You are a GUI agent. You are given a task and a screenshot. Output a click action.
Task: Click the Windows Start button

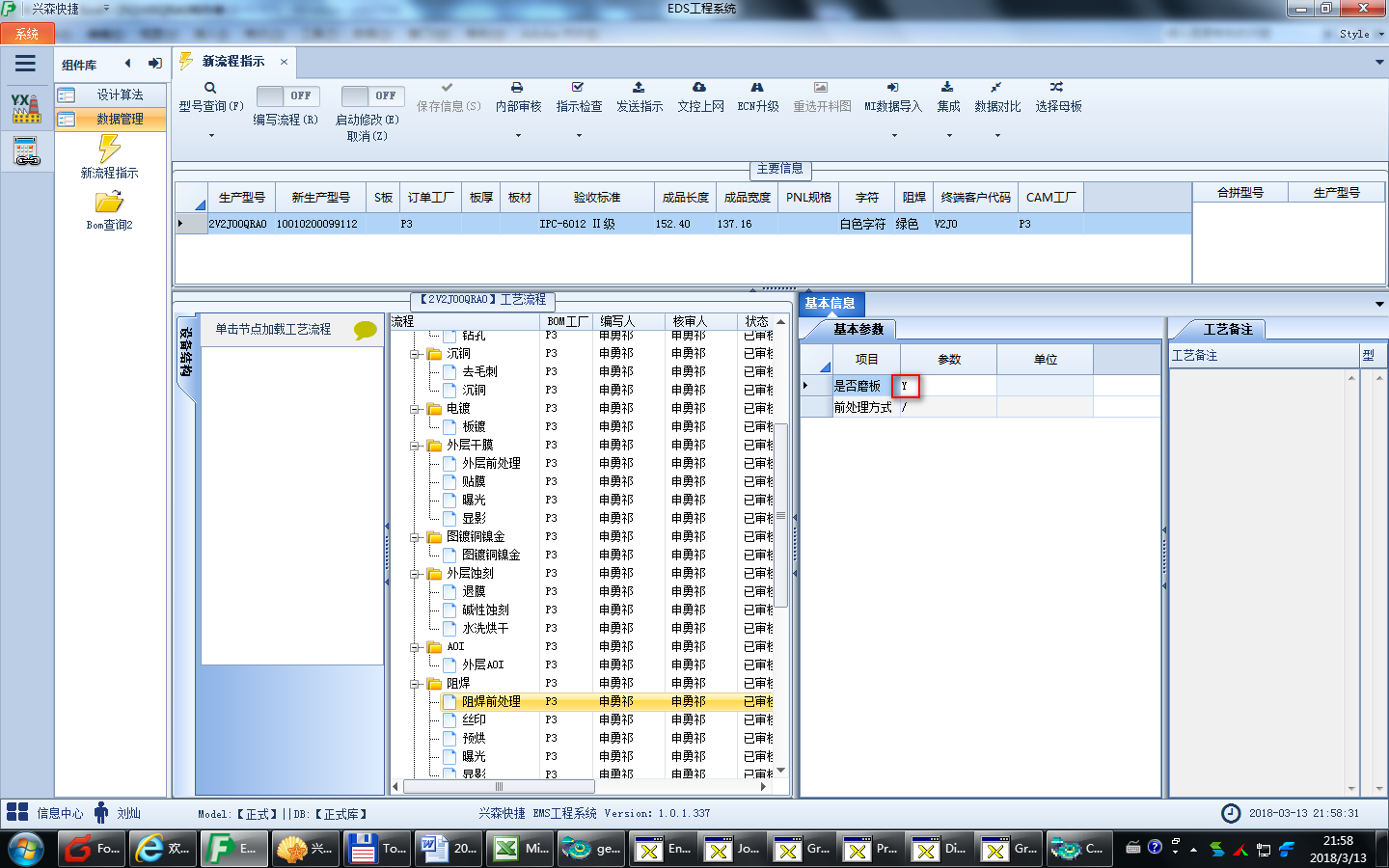pyautogui.click(x=26, y=850)
